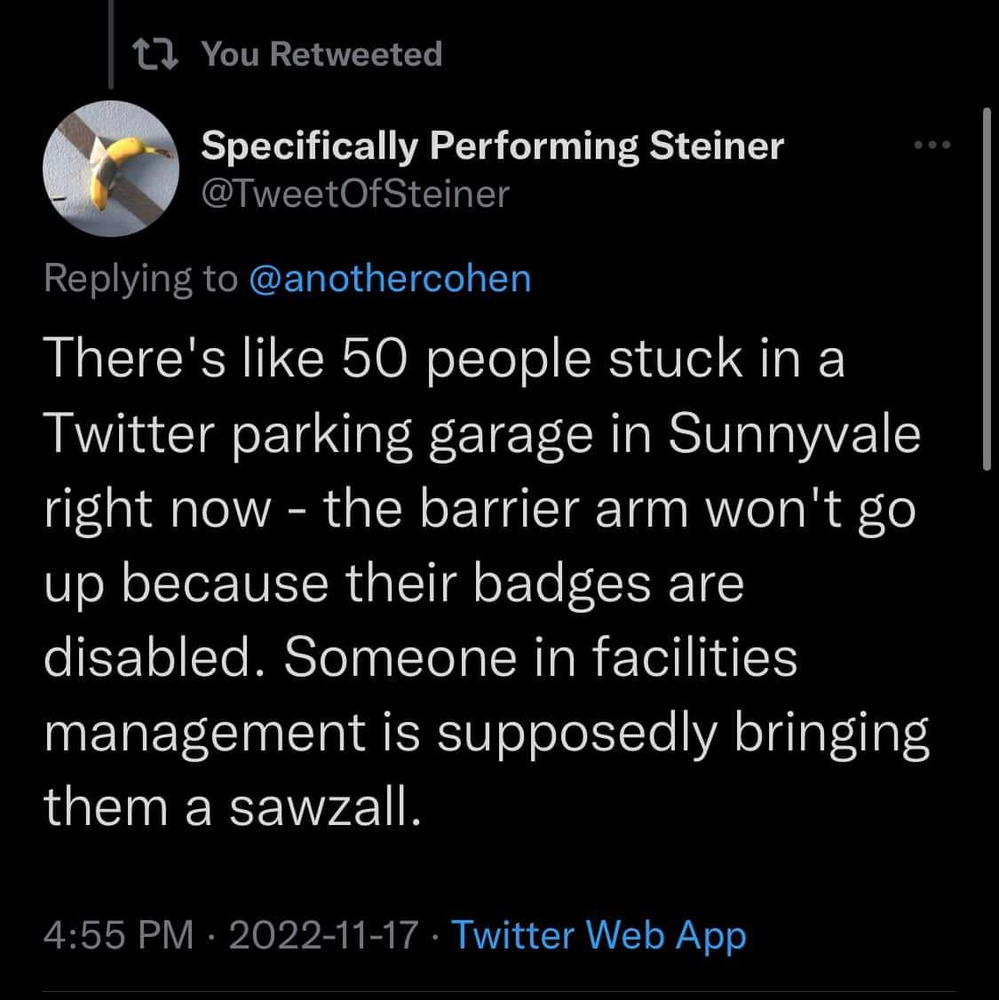Click the @TweetOfSteiner handle
The image size is (999, 1000).
pos(355,193)
